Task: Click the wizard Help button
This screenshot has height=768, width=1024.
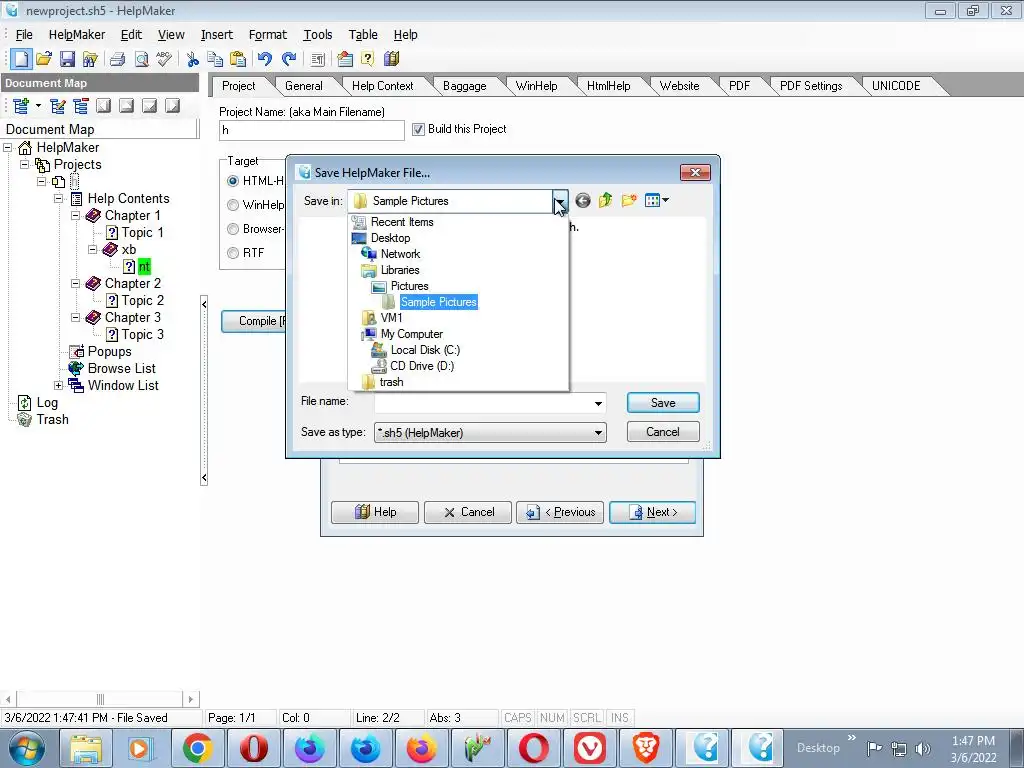Action: 375,512
